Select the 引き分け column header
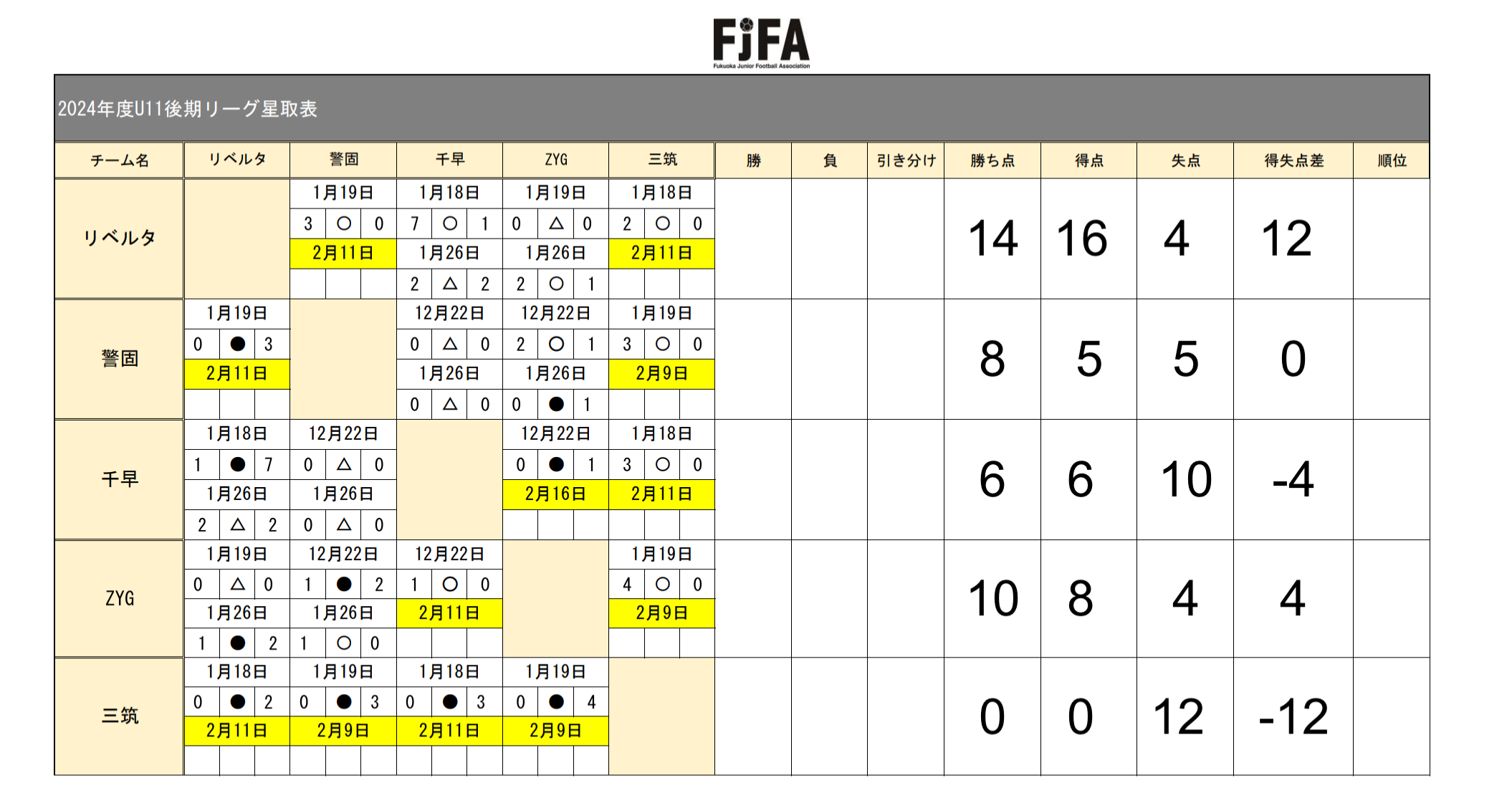 pyautogui.click(x=906, y=160)
